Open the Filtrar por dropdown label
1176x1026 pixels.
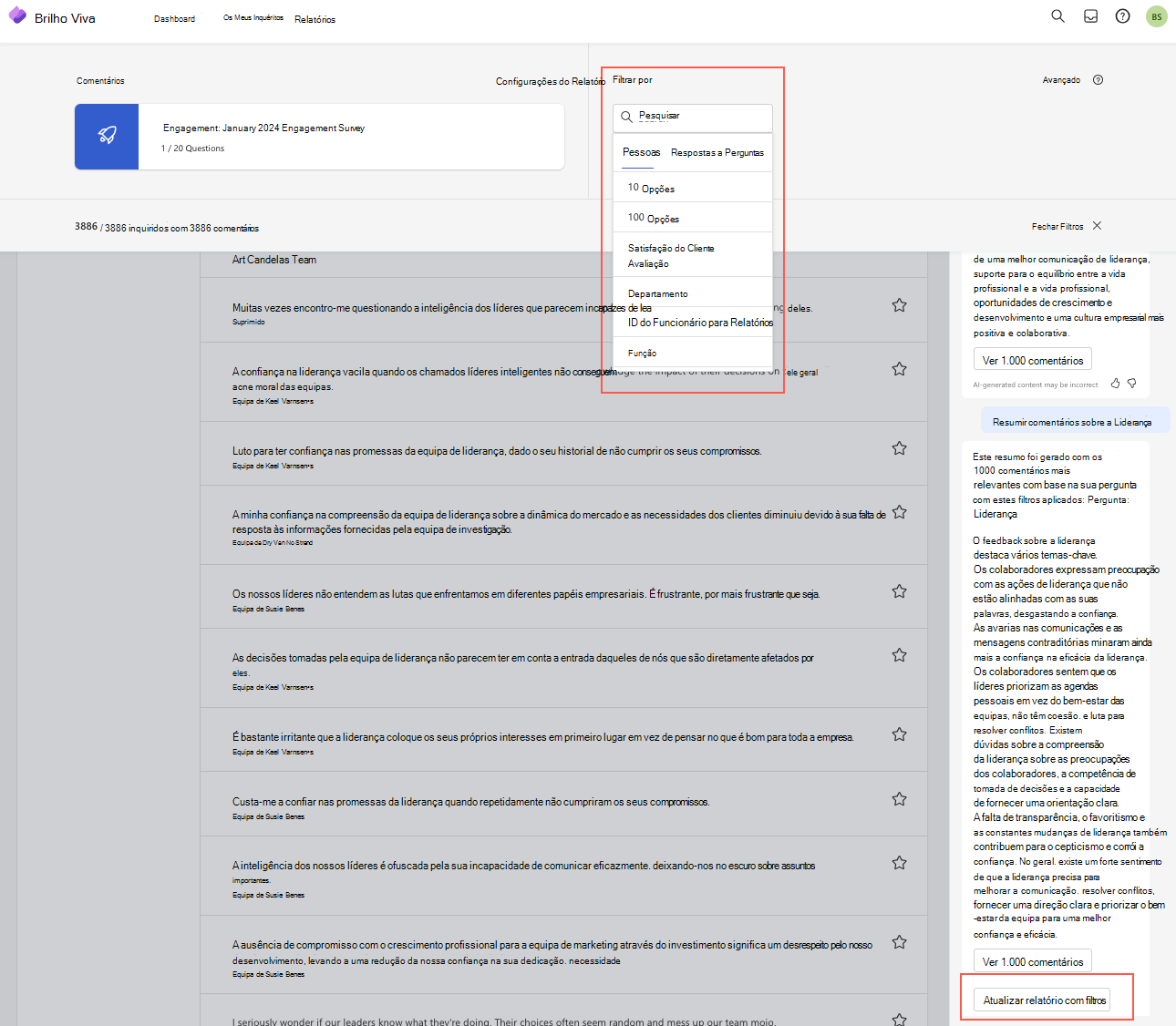point(633,80)
